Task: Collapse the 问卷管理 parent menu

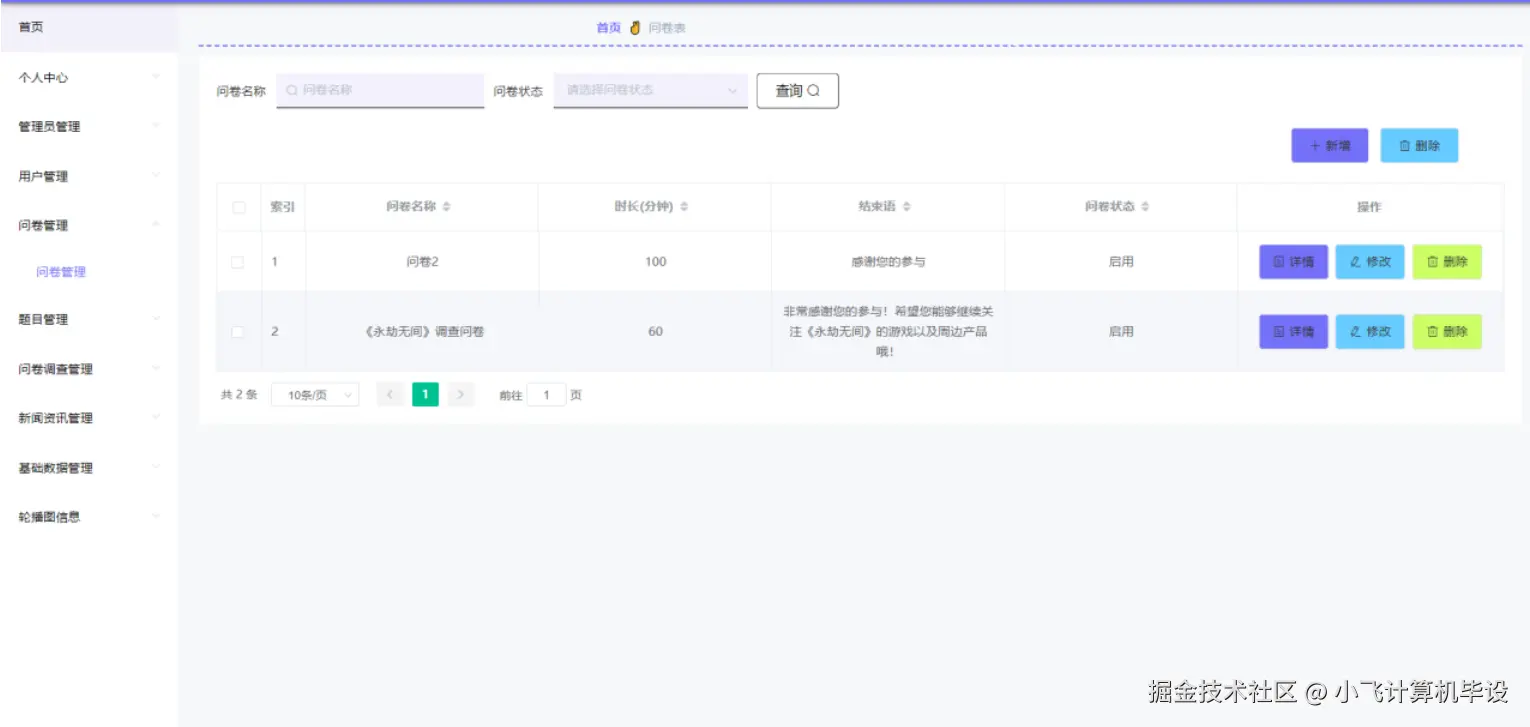Action: tap(89, 225)
